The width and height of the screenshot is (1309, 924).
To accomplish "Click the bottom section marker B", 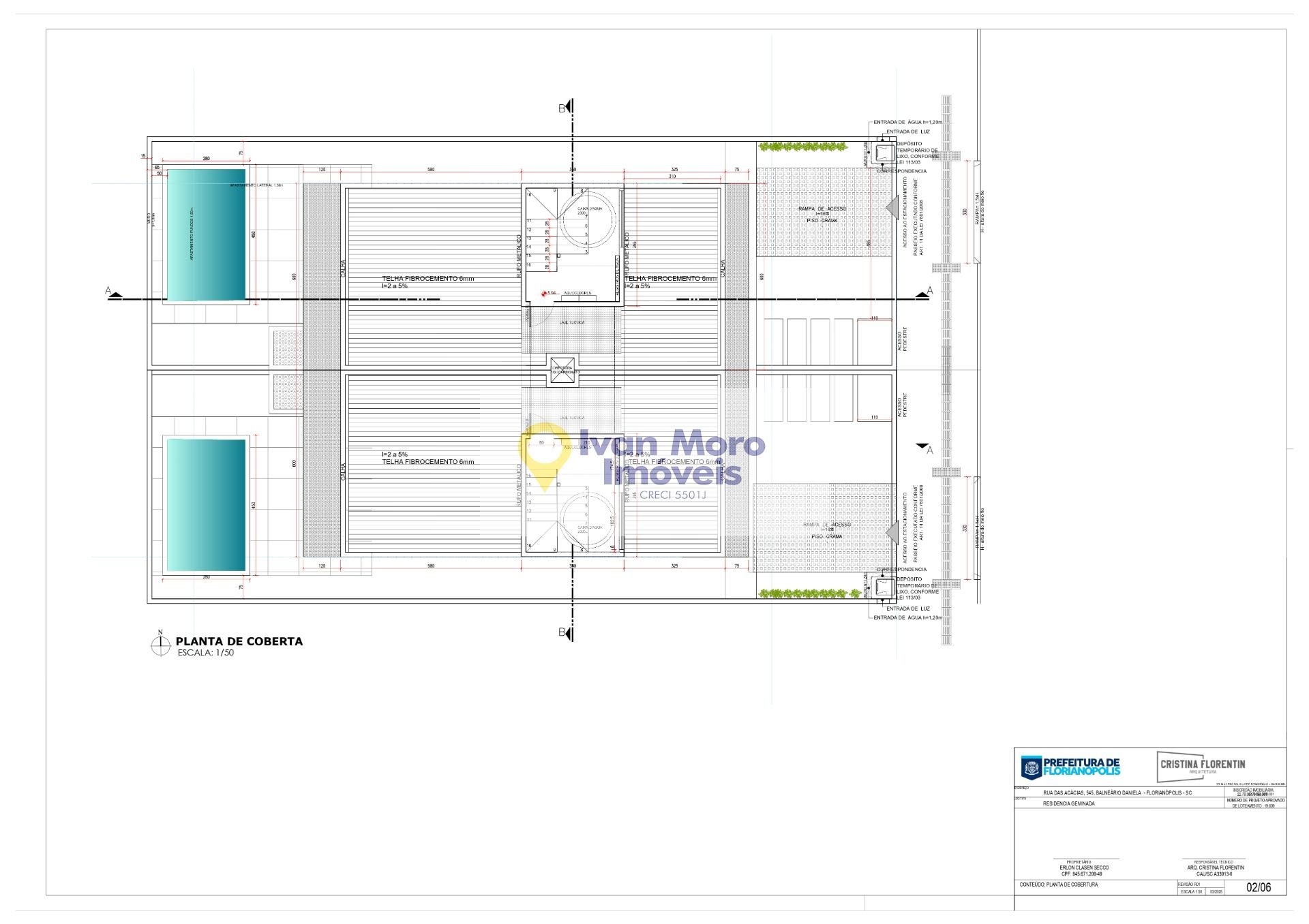I will (565, 632).
